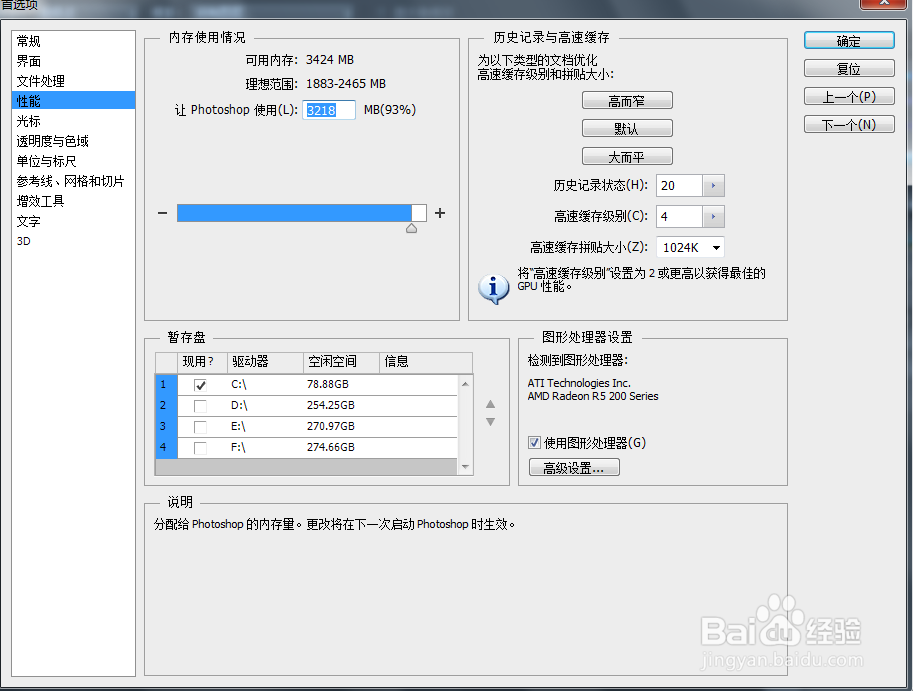Viewport: 913px width, 691px height.
Task: Uncheck the C:\ scratch disk checkbox
Action: (x=200, y=385)
